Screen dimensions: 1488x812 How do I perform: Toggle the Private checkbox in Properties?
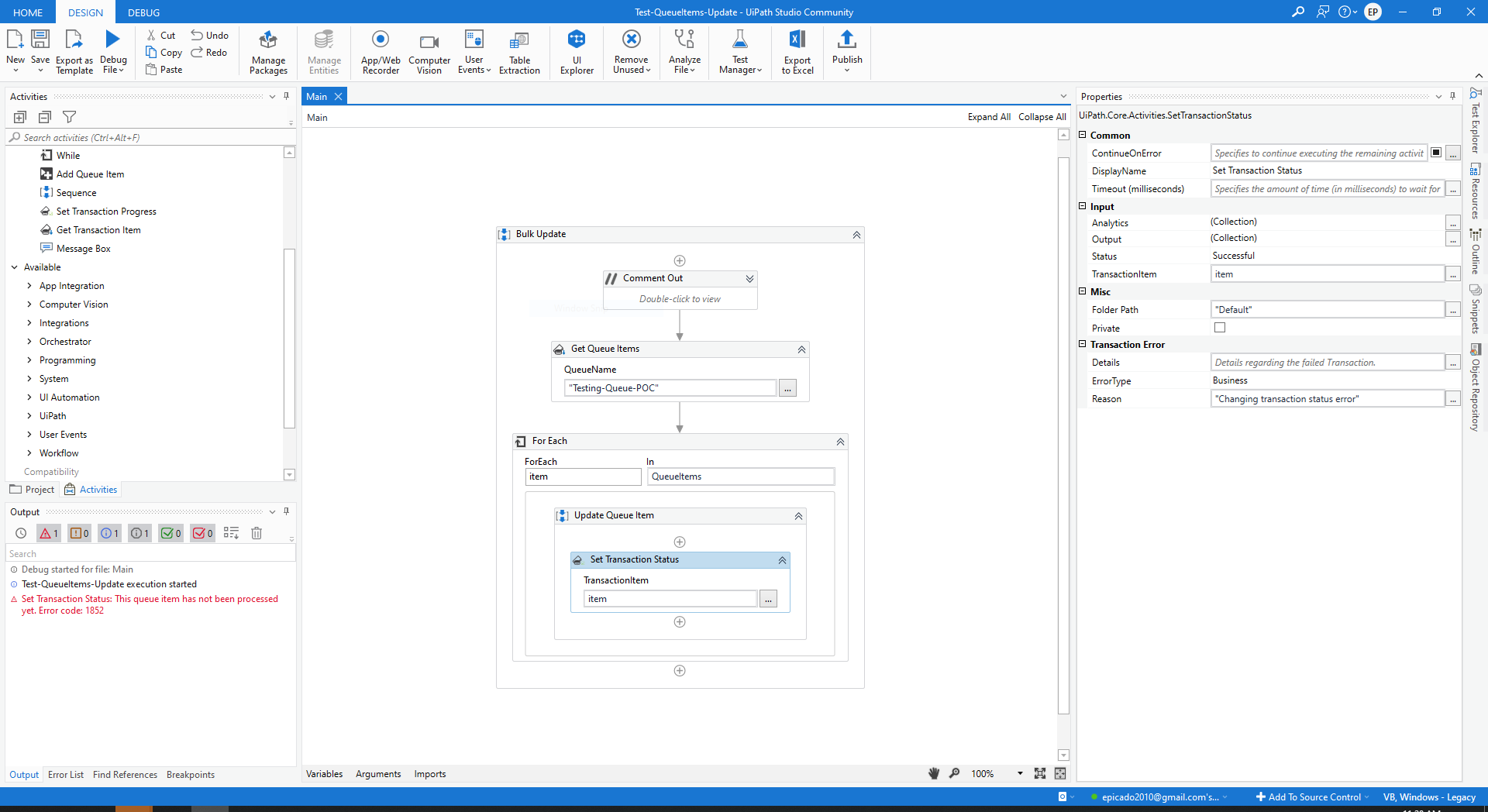coord(1220,328)
